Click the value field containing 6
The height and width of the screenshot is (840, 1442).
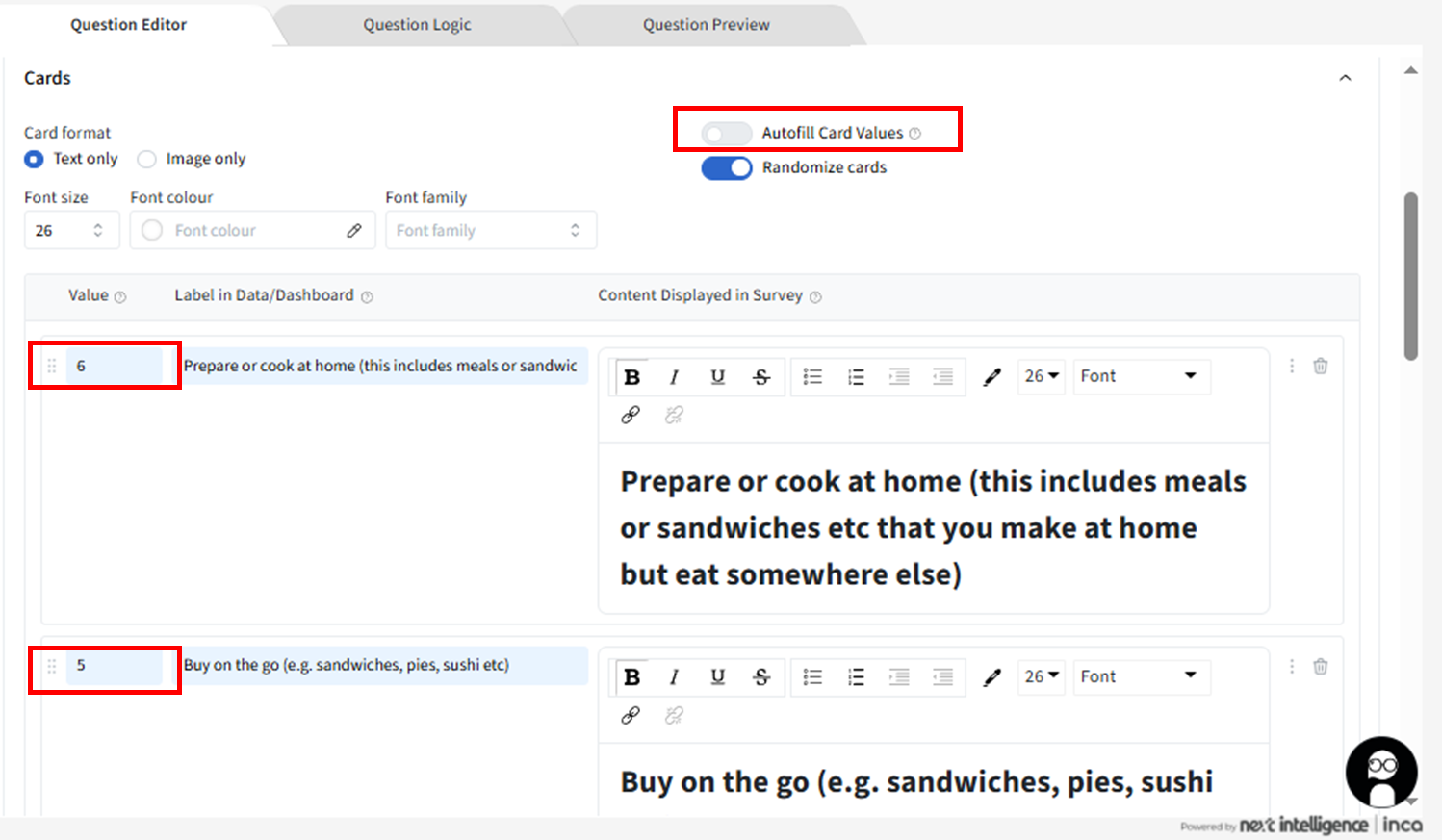click(x=114, y=366)
